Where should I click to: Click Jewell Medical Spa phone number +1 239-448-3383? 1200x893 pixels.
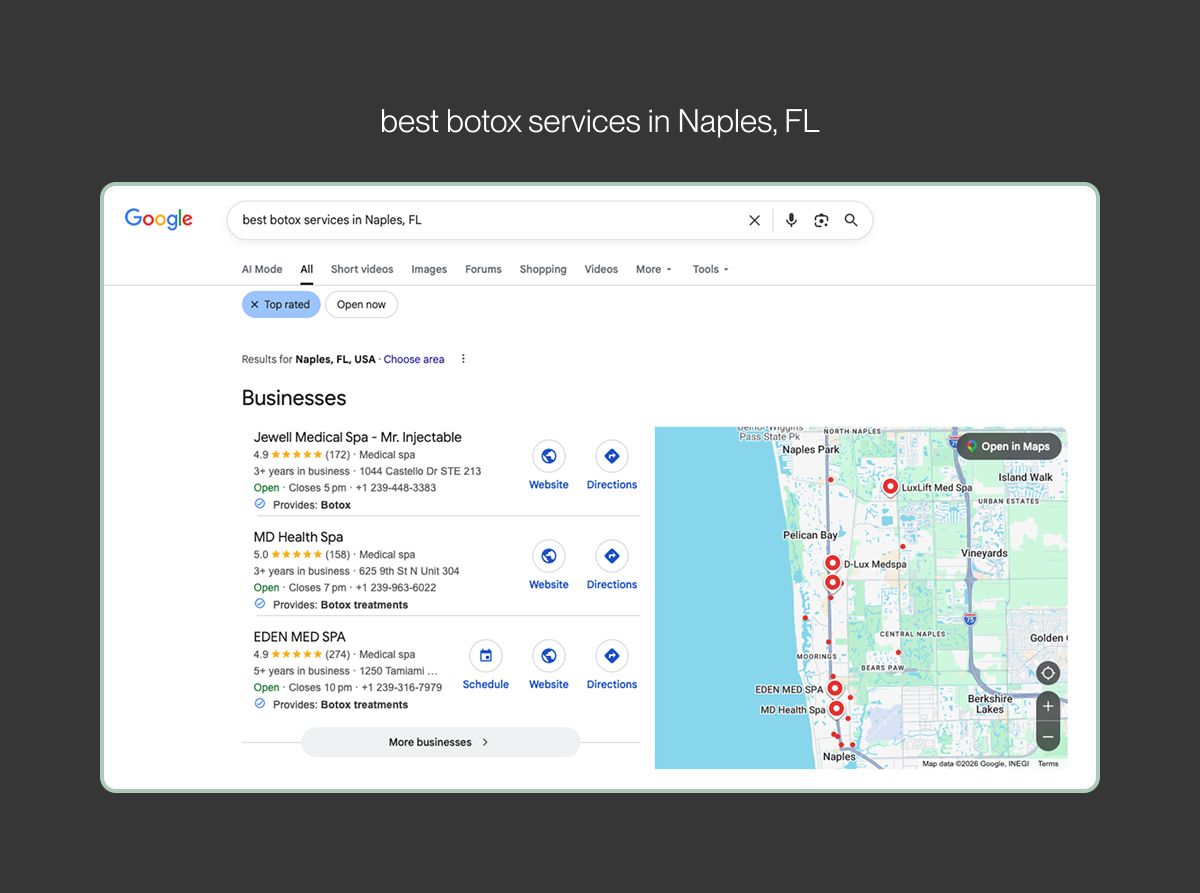[x=397, y=488]
